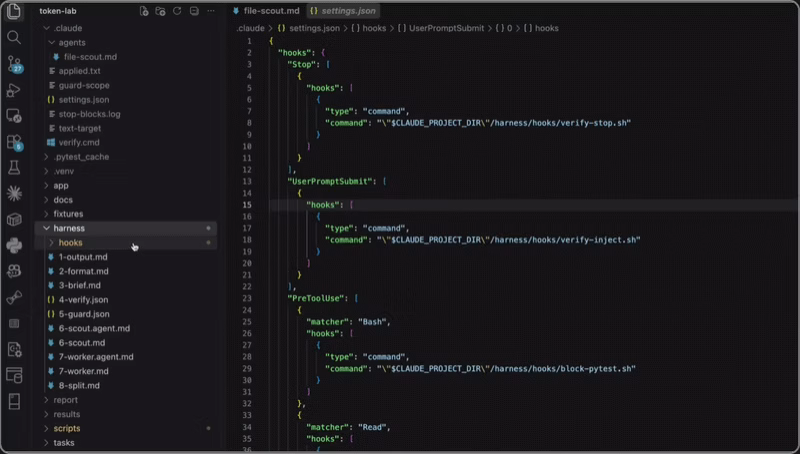Open 5-guard.json in harness folder

coord(84,314)
